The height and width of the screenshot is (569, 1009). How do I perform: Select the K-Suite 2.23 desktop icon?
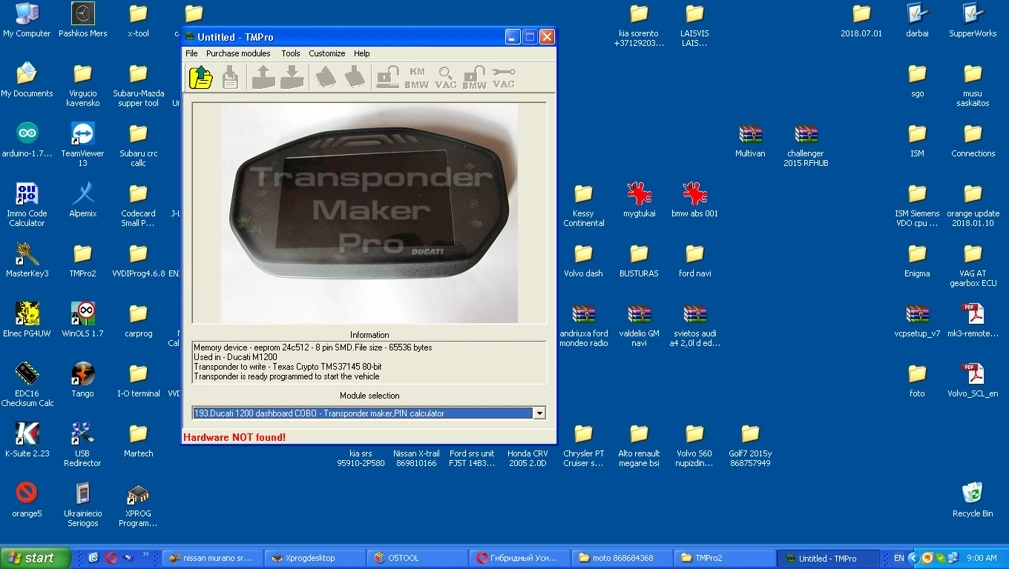pyautogui.click(x=27, y=440)
